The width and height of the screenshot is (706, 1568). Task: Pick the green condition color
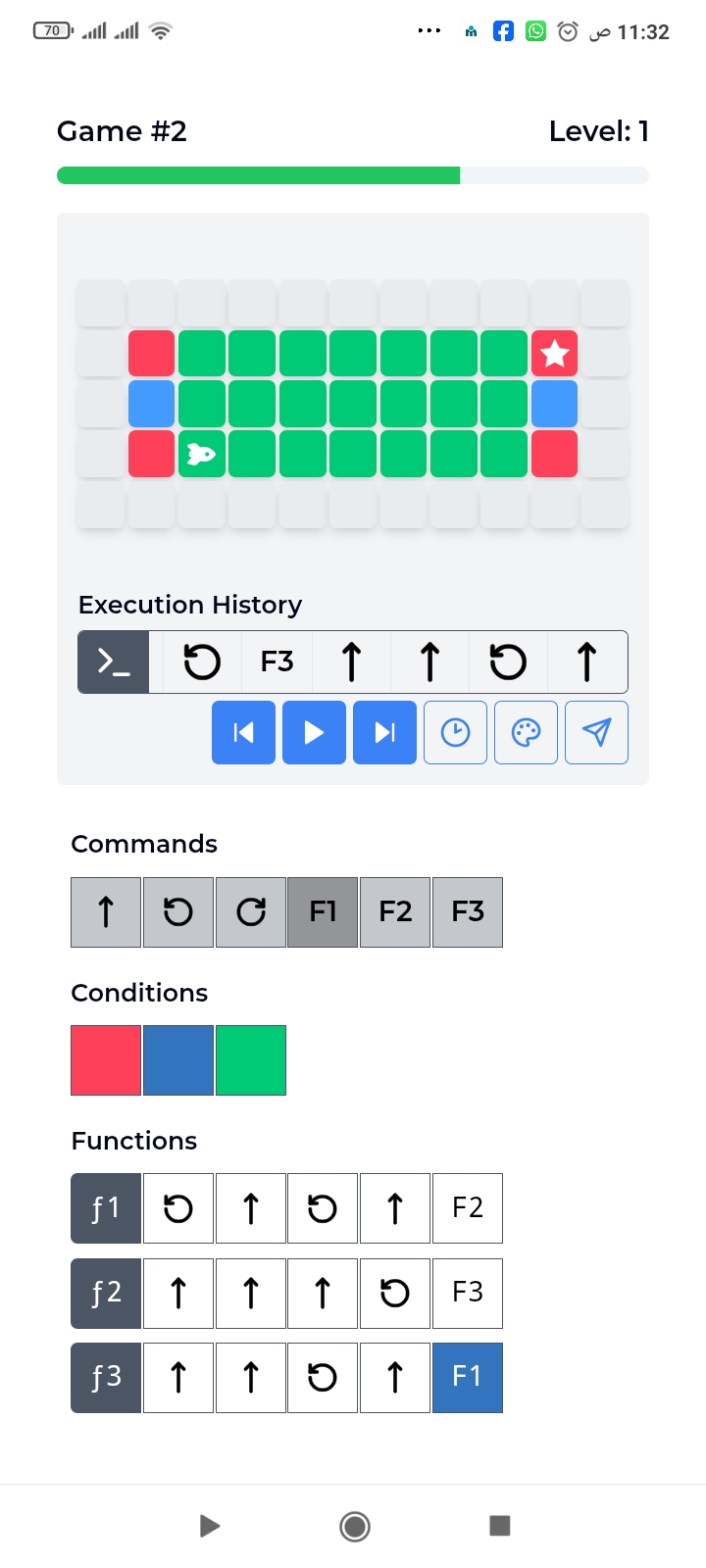pos(251,1060)
